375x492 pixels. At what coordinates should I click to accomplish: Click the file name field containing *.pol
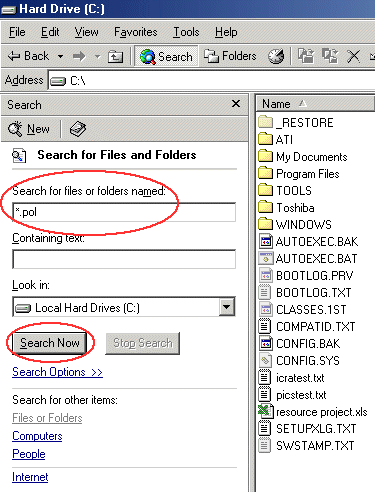tap(124, 212)
